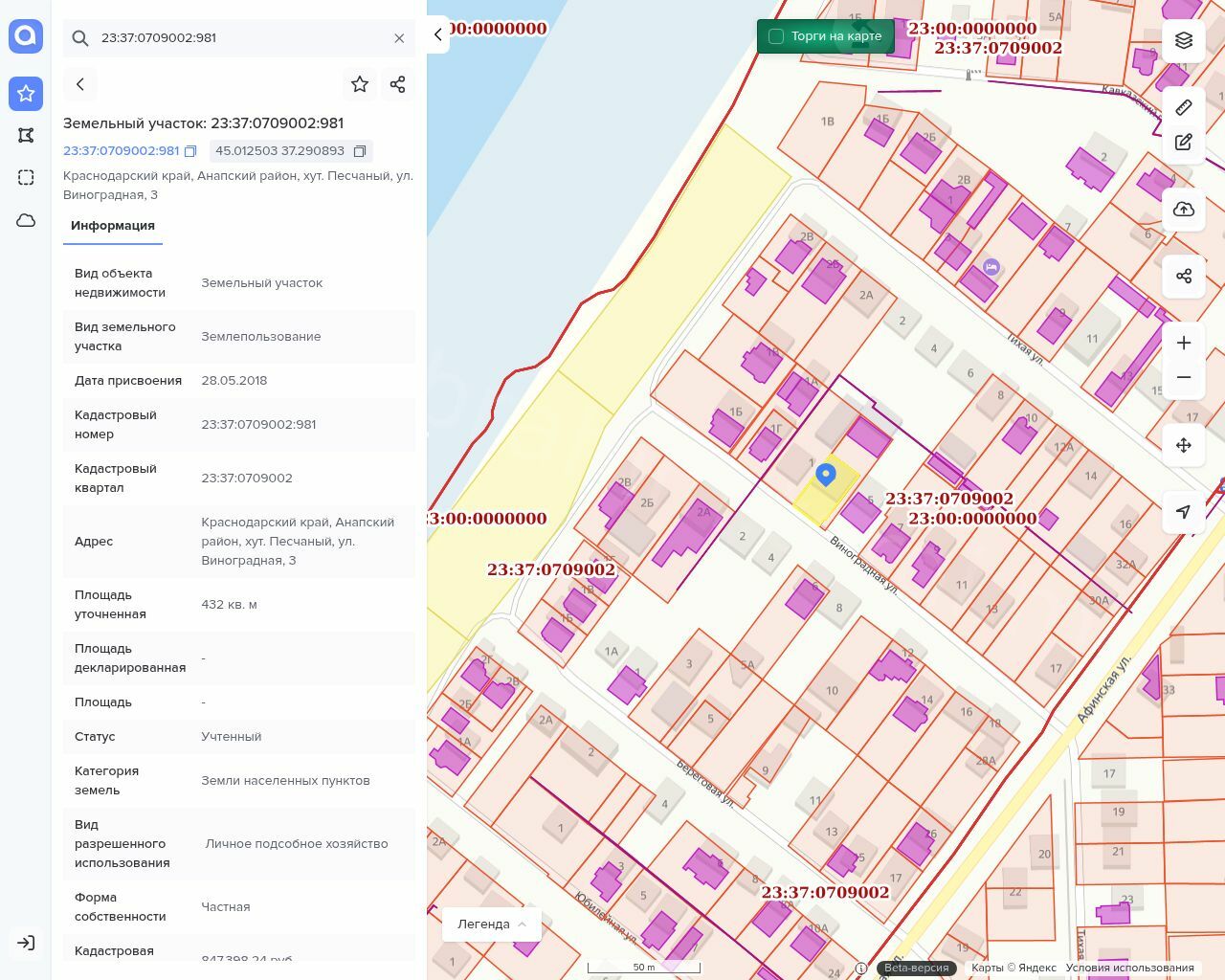Open map layers panel
The image size is (1225, 980).
tap(1184, 40)
